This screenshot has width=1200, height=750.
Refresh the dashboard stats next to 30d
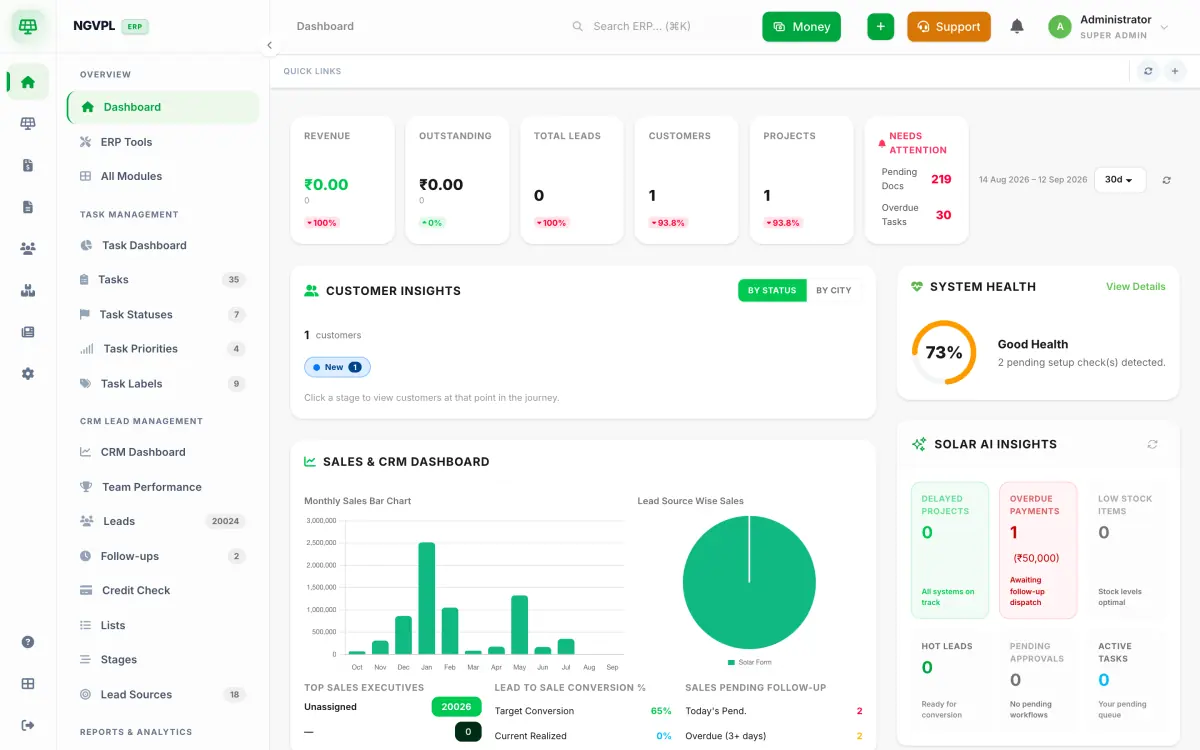[1166, 180]
